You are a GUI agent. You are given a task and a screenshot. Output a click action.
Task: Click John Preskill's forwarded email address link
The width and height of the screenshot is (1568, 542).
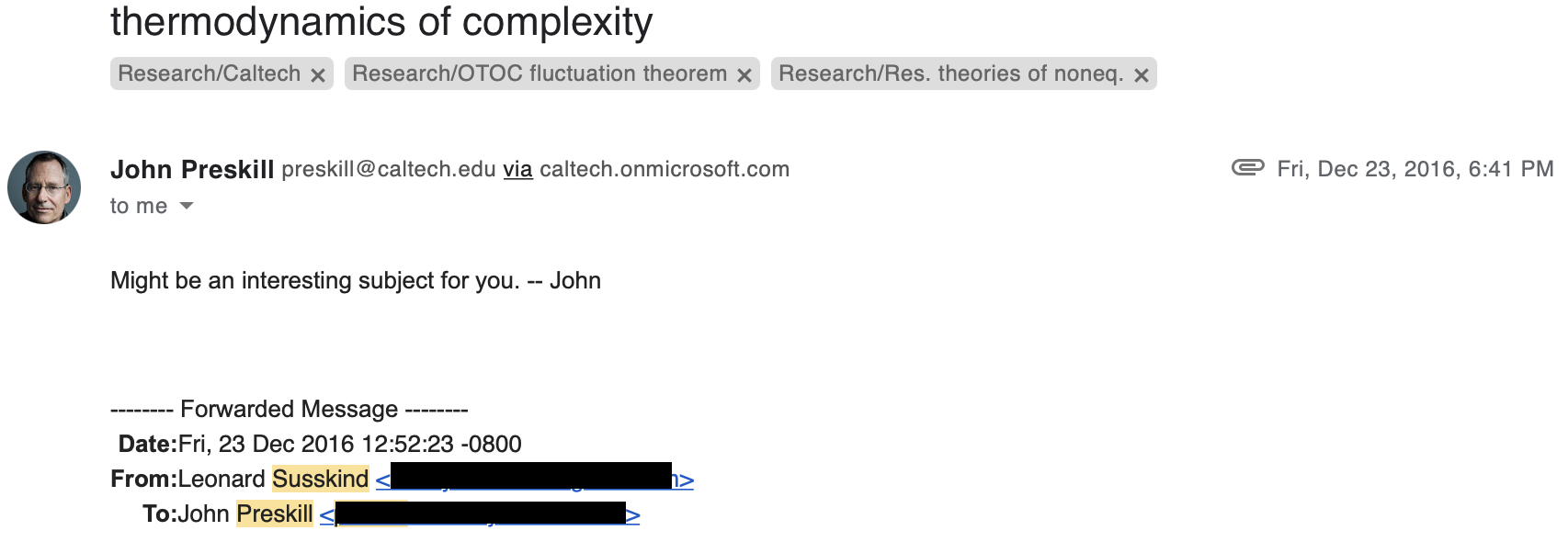480,514
